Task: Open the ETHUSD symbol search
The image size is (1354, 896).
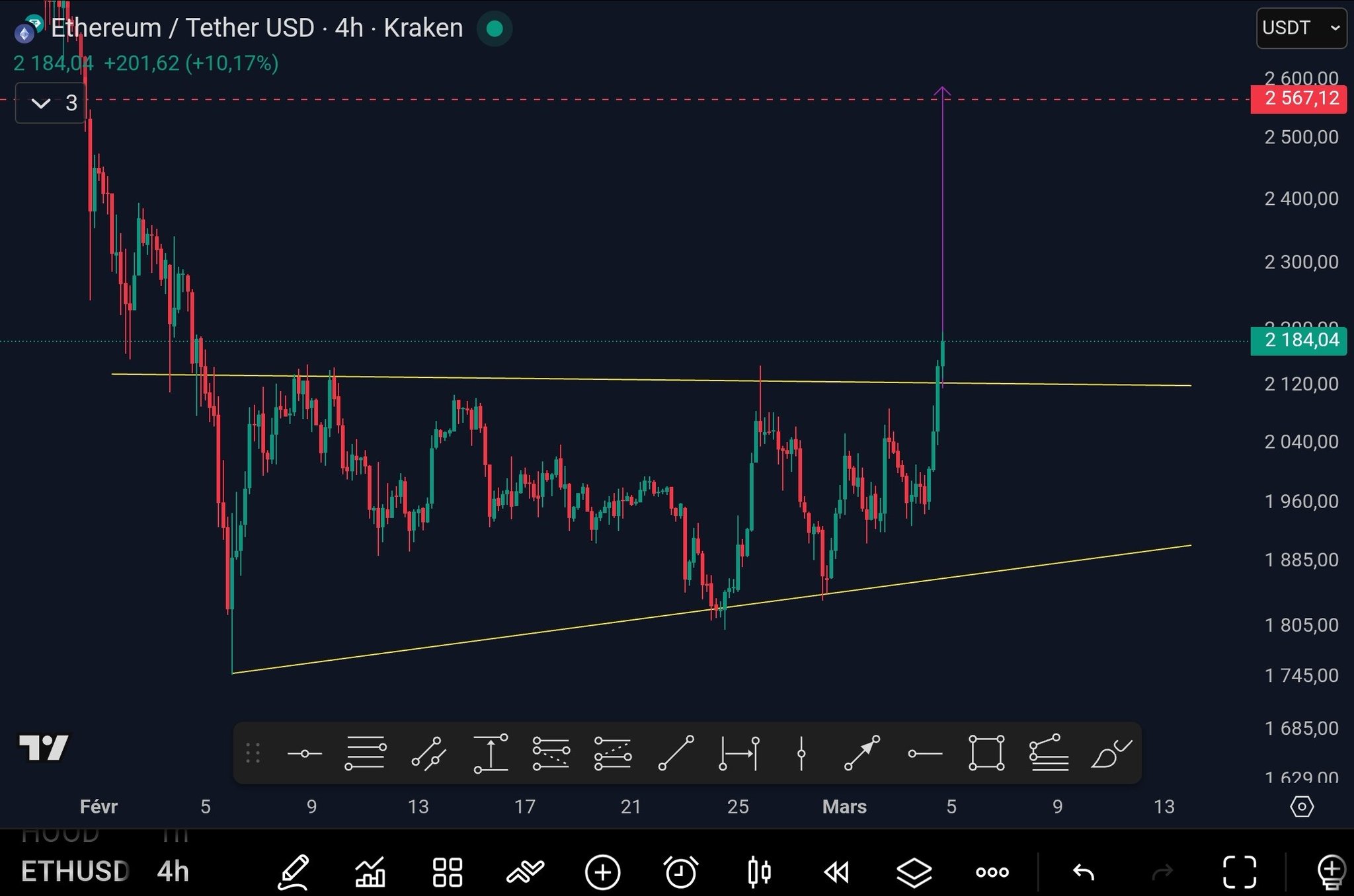Action: [x=75, y=872]
